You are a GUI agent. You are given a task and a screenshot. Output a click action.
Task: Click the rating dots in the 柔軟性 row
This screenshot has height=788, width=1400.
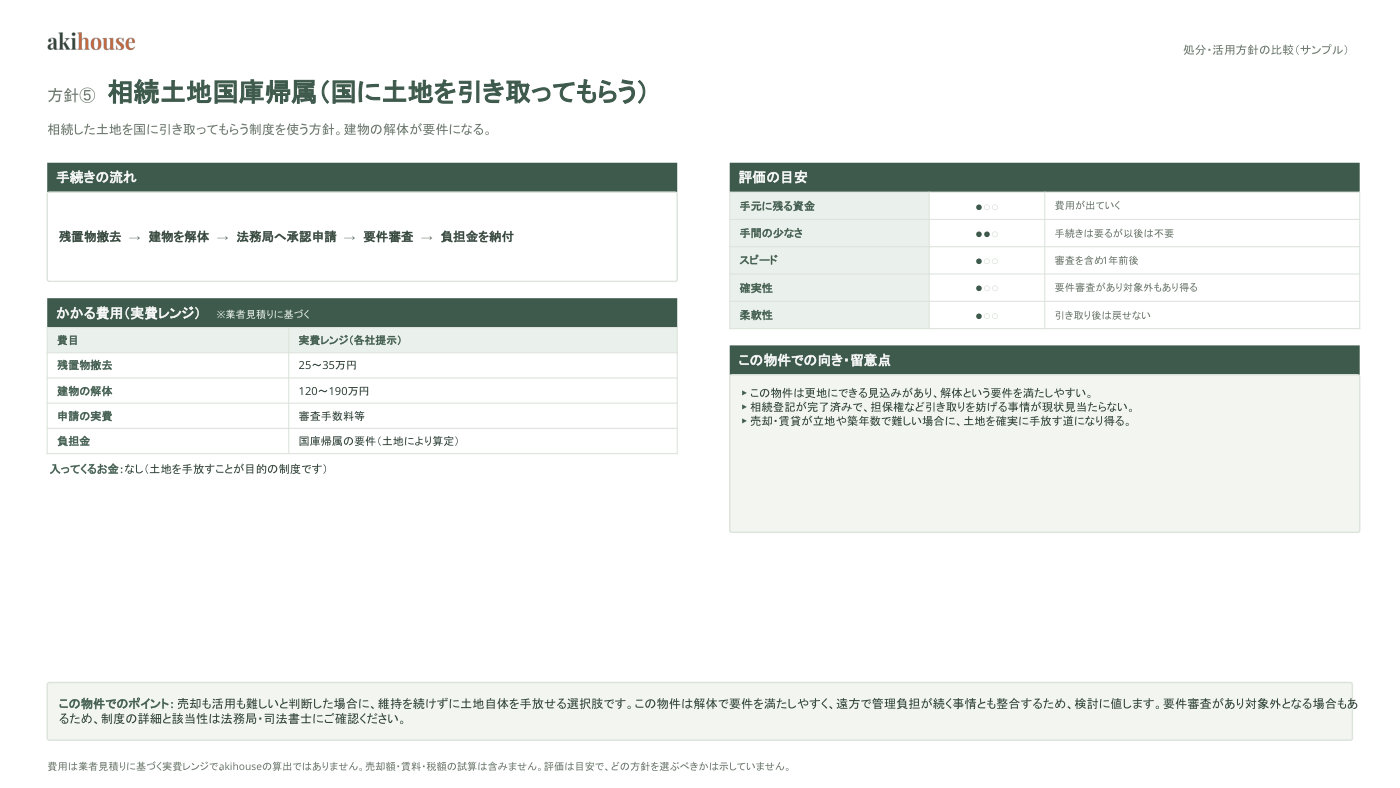pos(987,315)
